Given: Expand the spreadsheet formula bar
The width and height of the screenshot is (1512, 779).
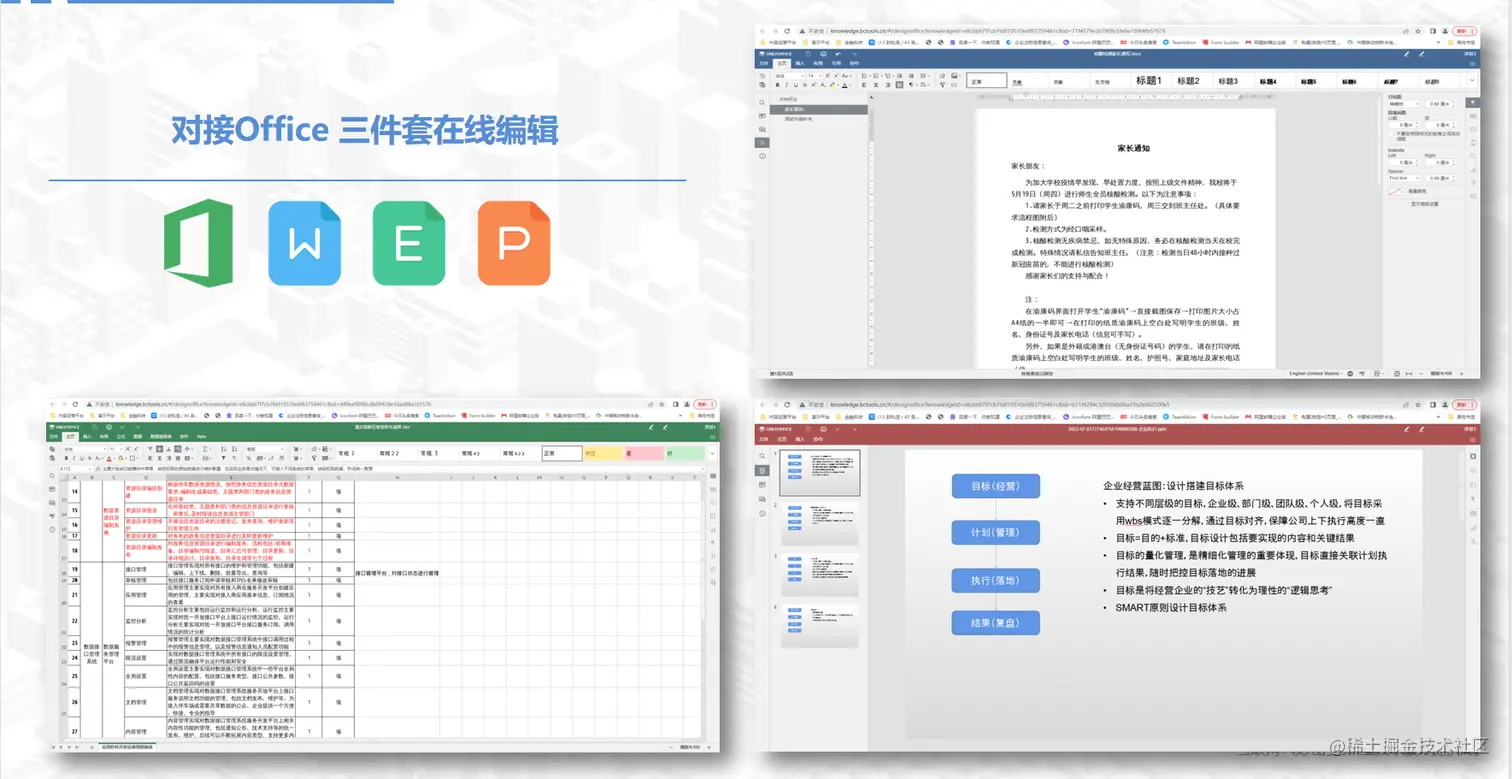Looking at the screenshot, I should click(702, 469).
